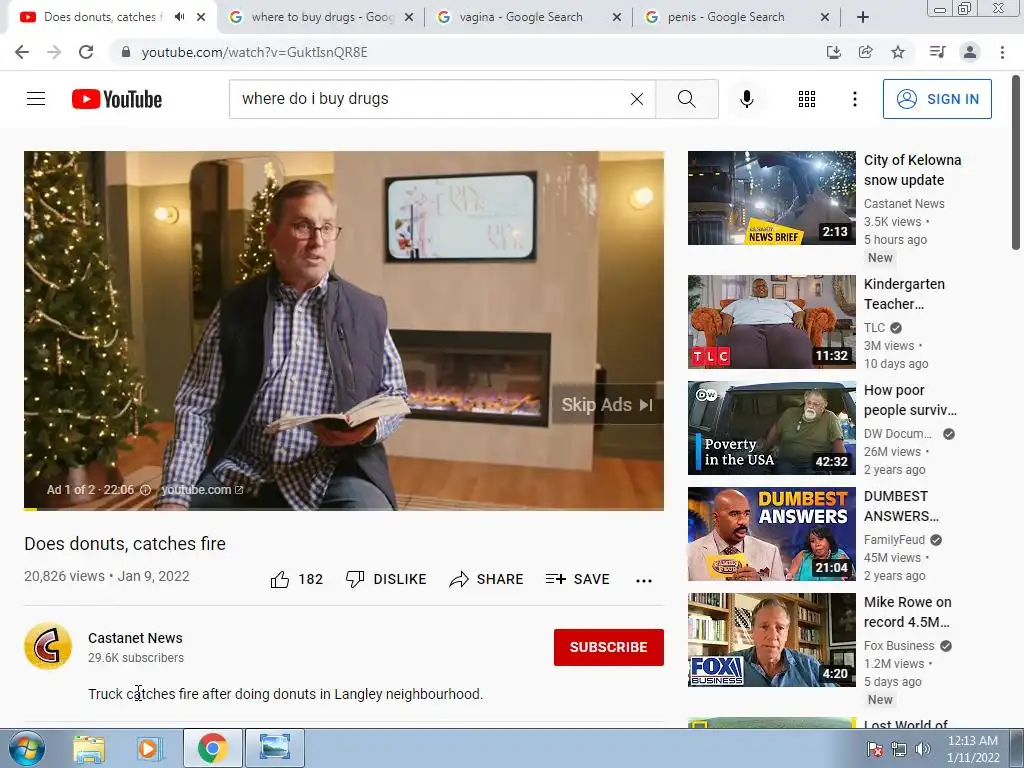Open Windows Explorer from taskbar
The image size is (1024, 768).
click(89, 748)
